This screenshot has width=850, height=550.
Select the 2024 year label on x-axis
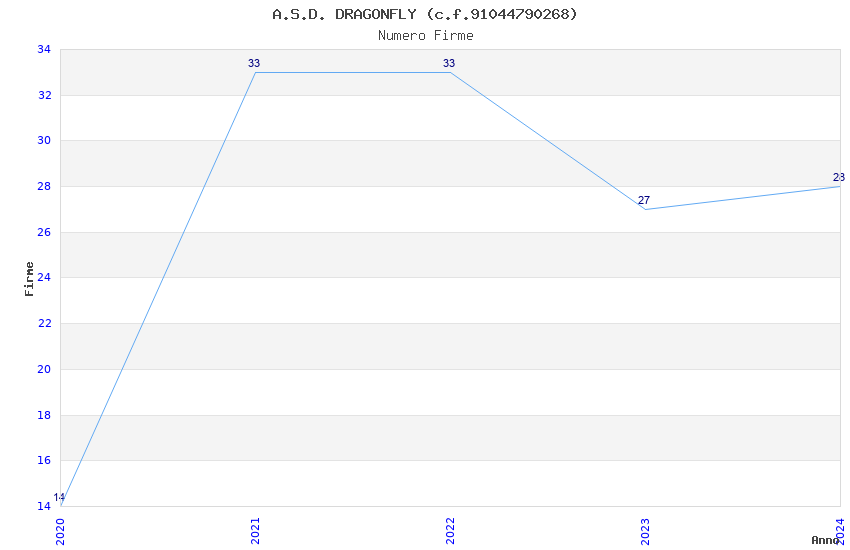840,531
